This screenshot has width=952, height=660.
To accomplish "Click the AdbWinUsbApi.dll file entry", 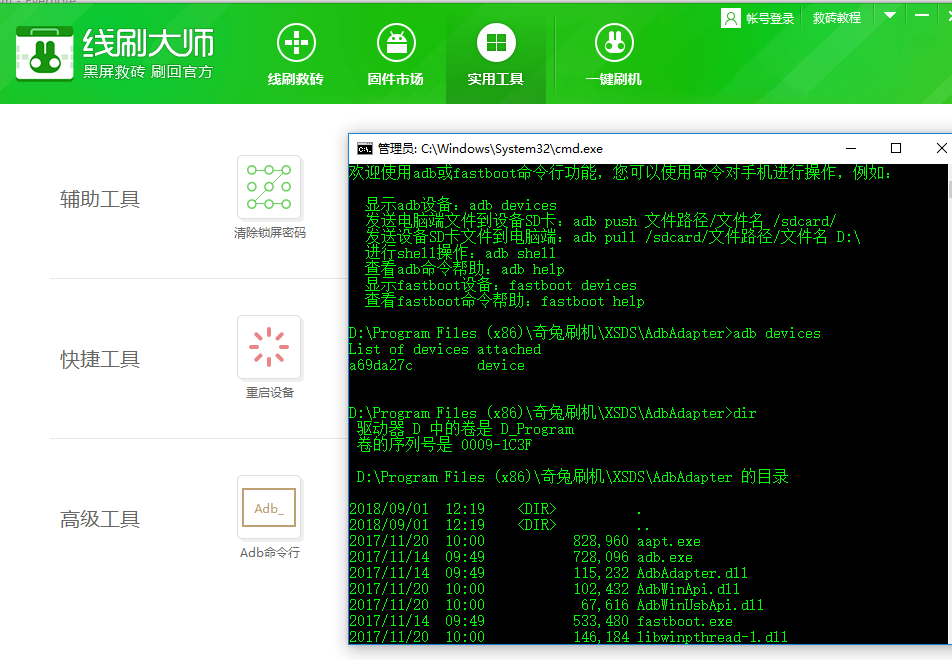I will coord(700,605).
